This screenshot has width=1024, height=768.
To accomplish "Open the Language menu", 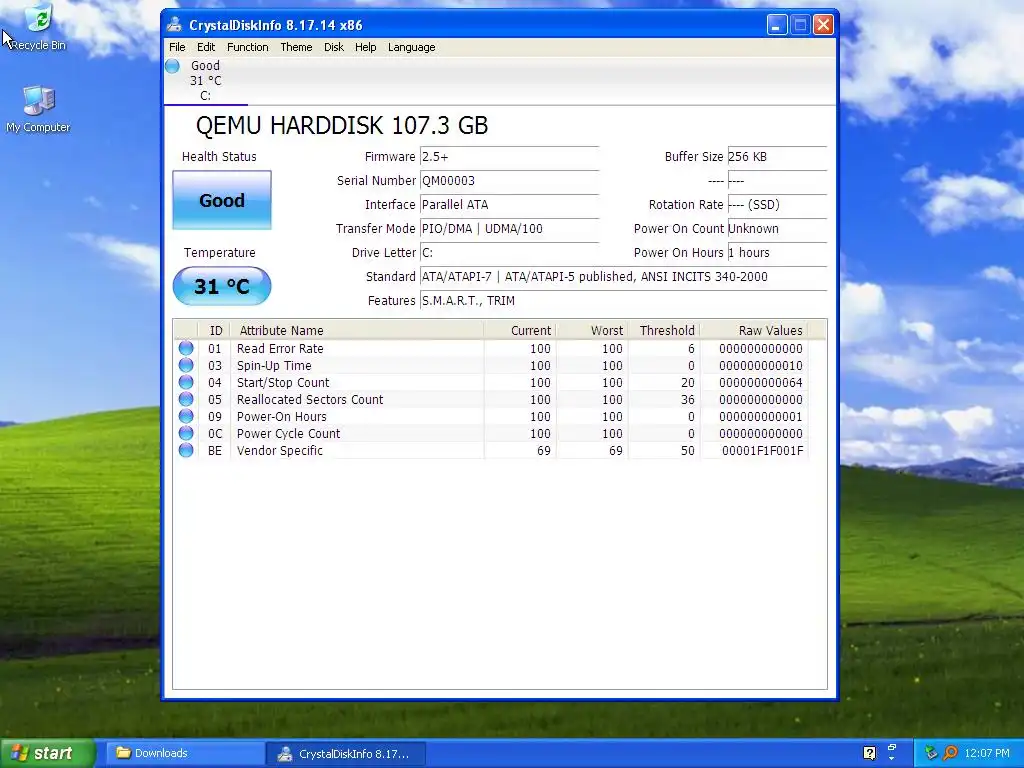I will tap(411, 47).
